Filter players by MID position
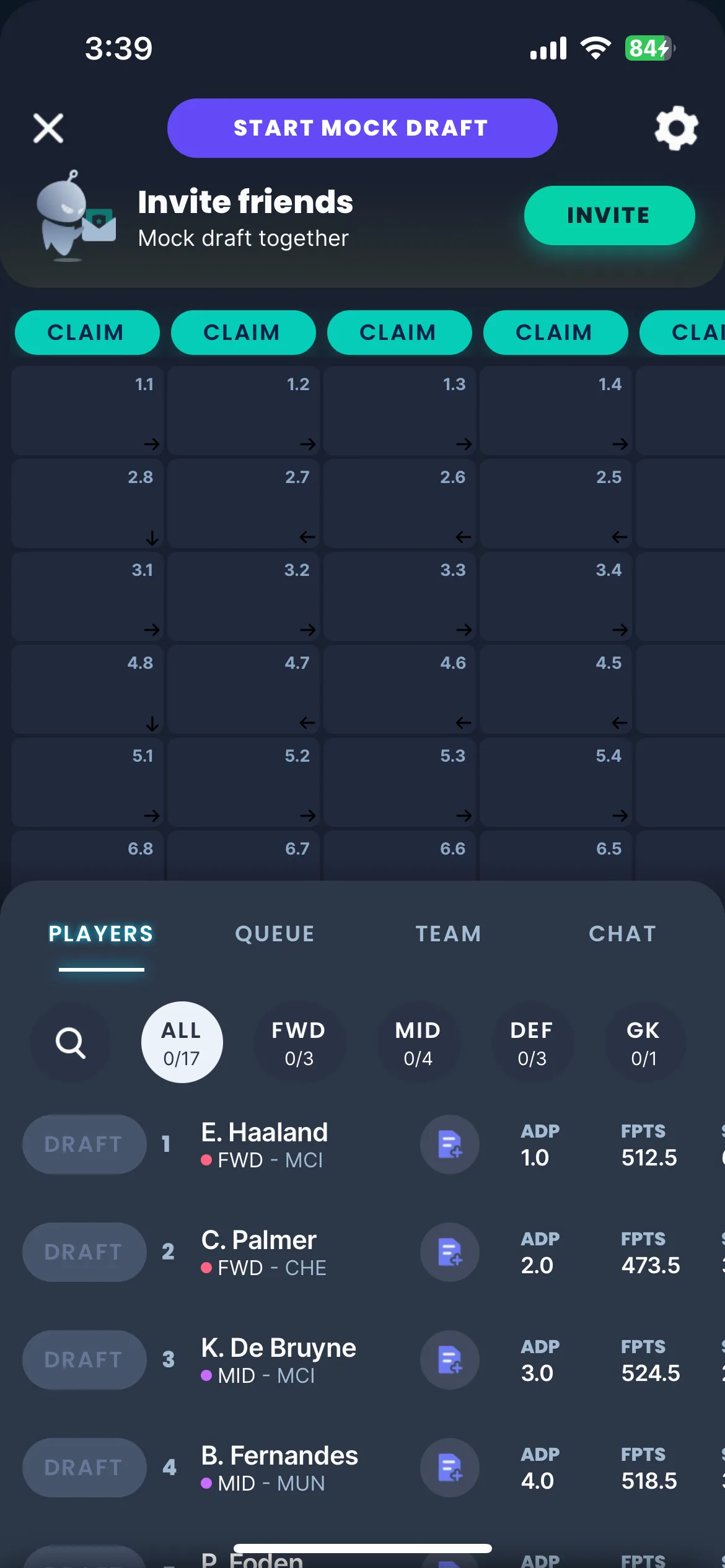The width and height of the screenshot is (725, 1568). tap(418, 1043)
